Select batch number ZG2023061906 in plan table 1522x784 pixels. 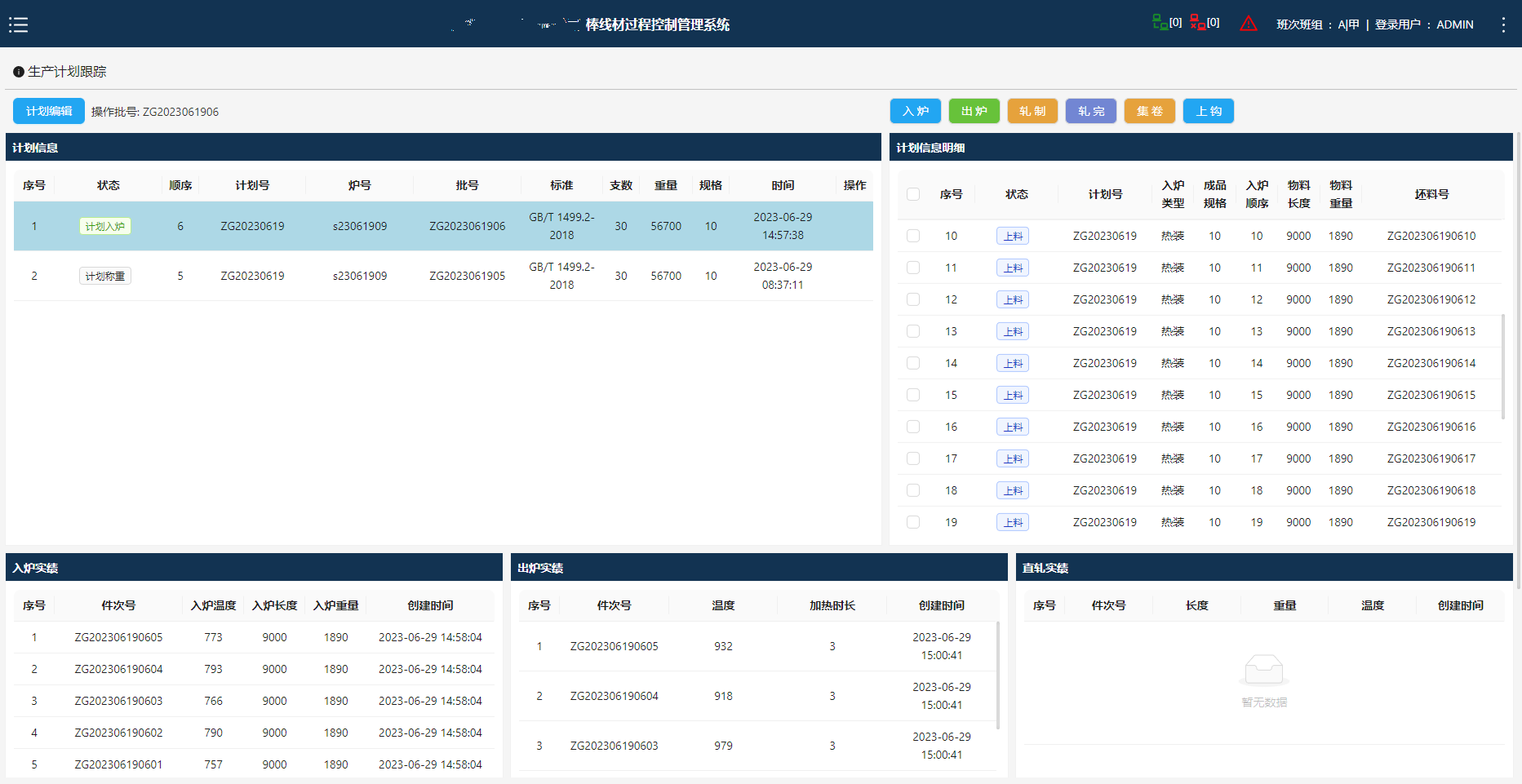468,226
